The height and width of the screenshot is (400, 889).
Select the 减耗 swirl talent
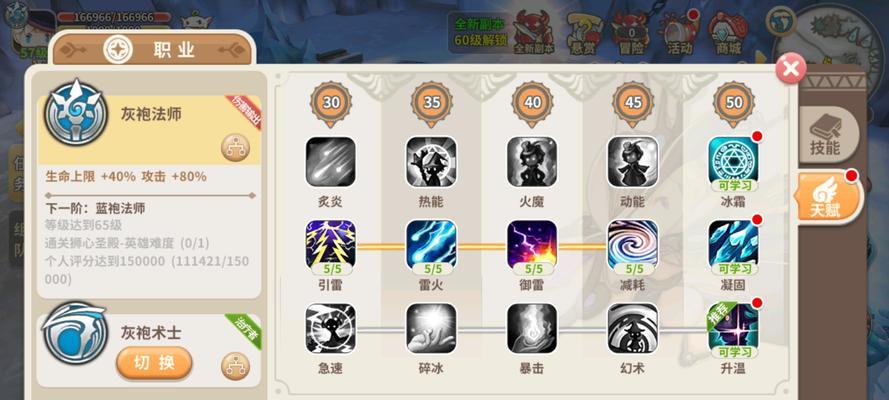click(633, 245)
